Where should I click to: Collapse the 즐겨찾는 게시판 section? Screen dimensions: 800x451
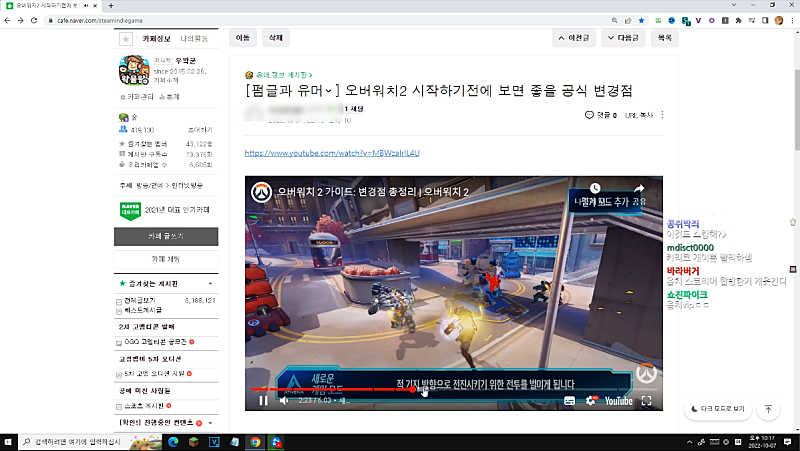pyautogui.click(x=210, y=284)
